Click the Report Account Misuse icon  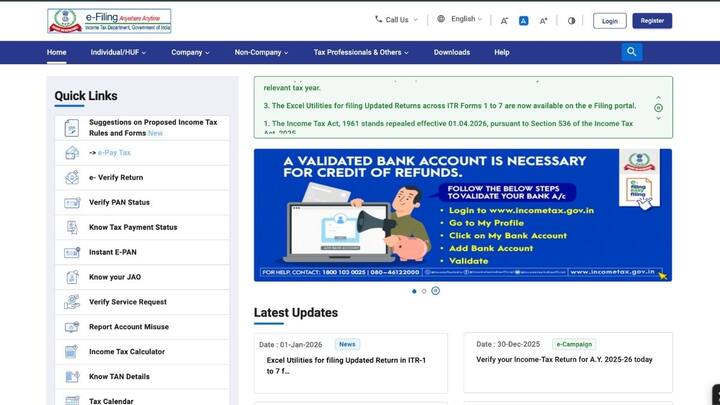[x=72, y=327]
